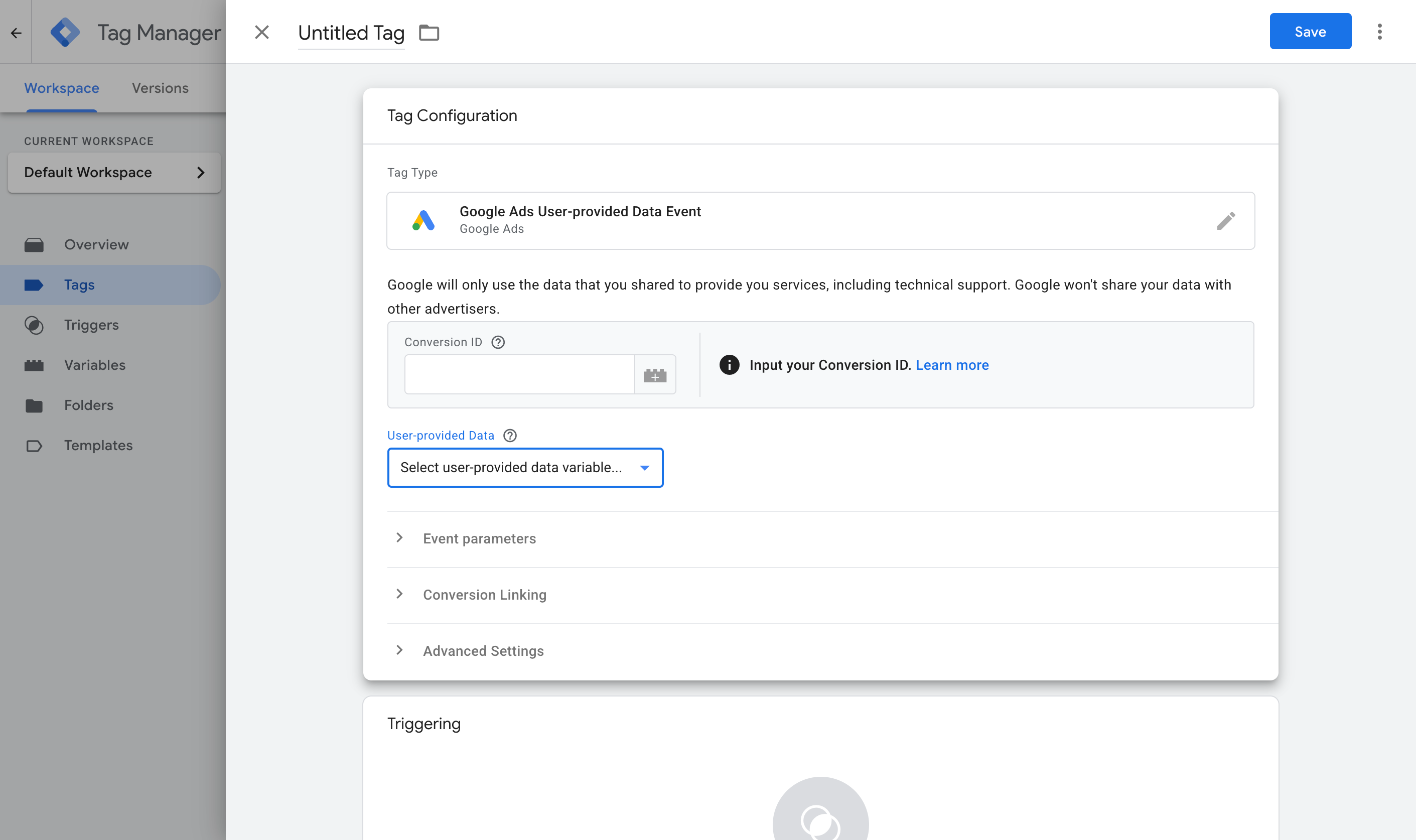1416x840 pixels.
Task: Click the back arrow beside Tag Manager logo
Action: coord(16,33)
